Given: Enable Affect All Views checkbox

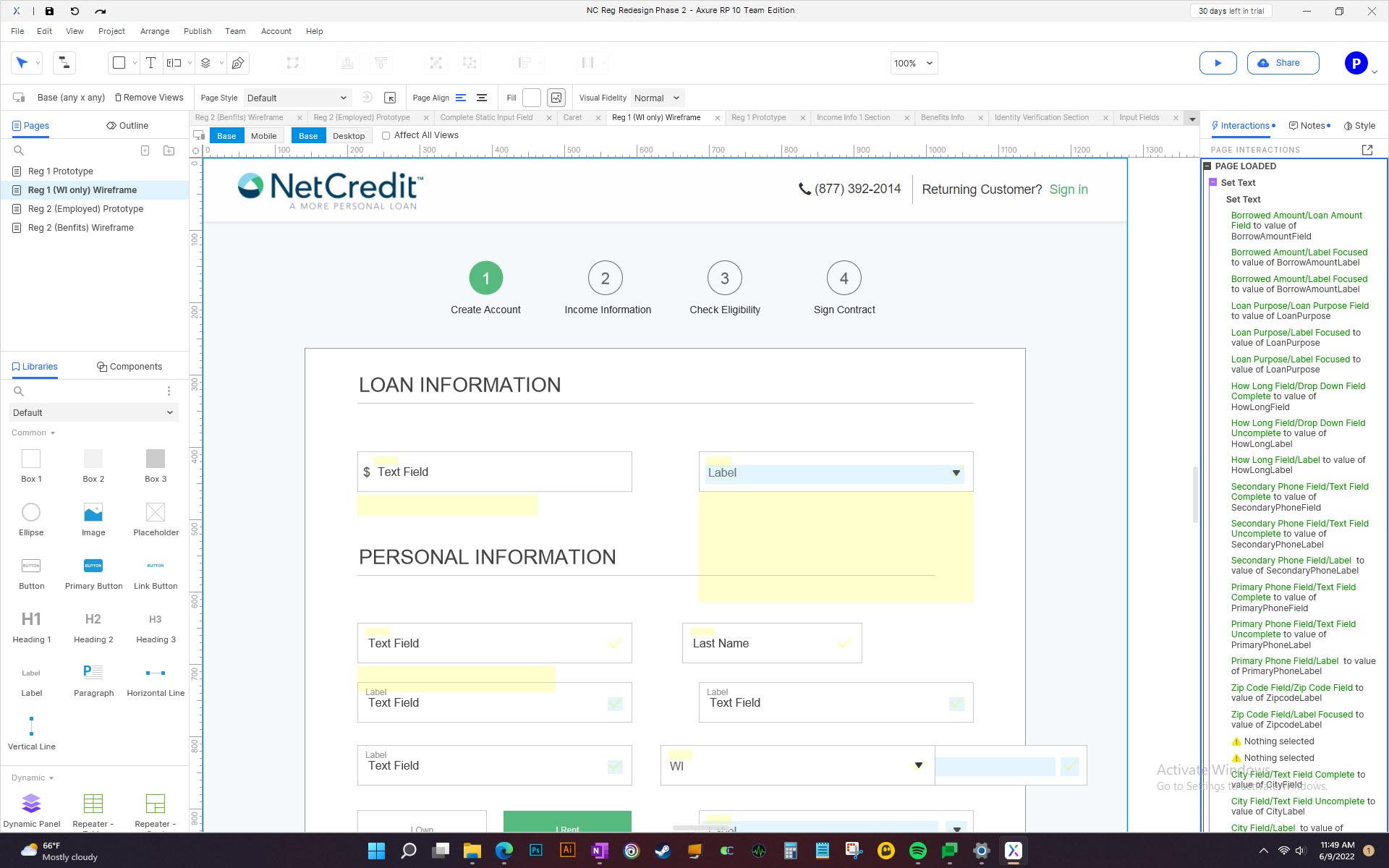Looking at the screenshot, I should [x=386, y=135].
